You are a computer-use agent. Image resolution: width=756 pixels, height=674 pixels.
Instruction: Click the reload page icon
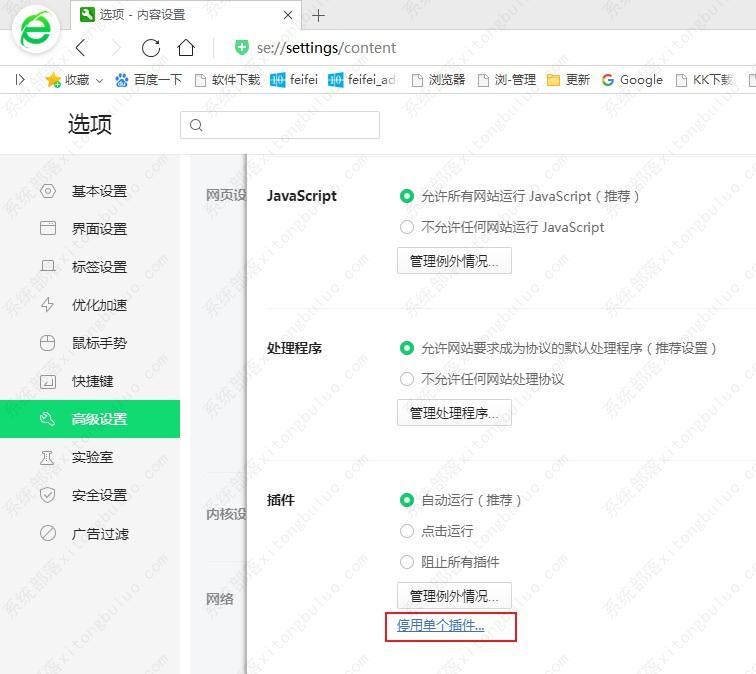(x=151, y=48)
